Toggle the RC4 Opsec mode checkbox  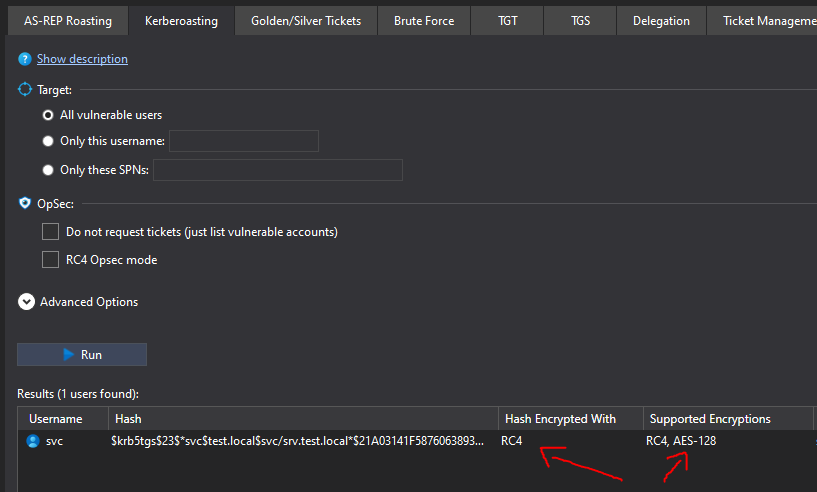[x=51, y=260]
